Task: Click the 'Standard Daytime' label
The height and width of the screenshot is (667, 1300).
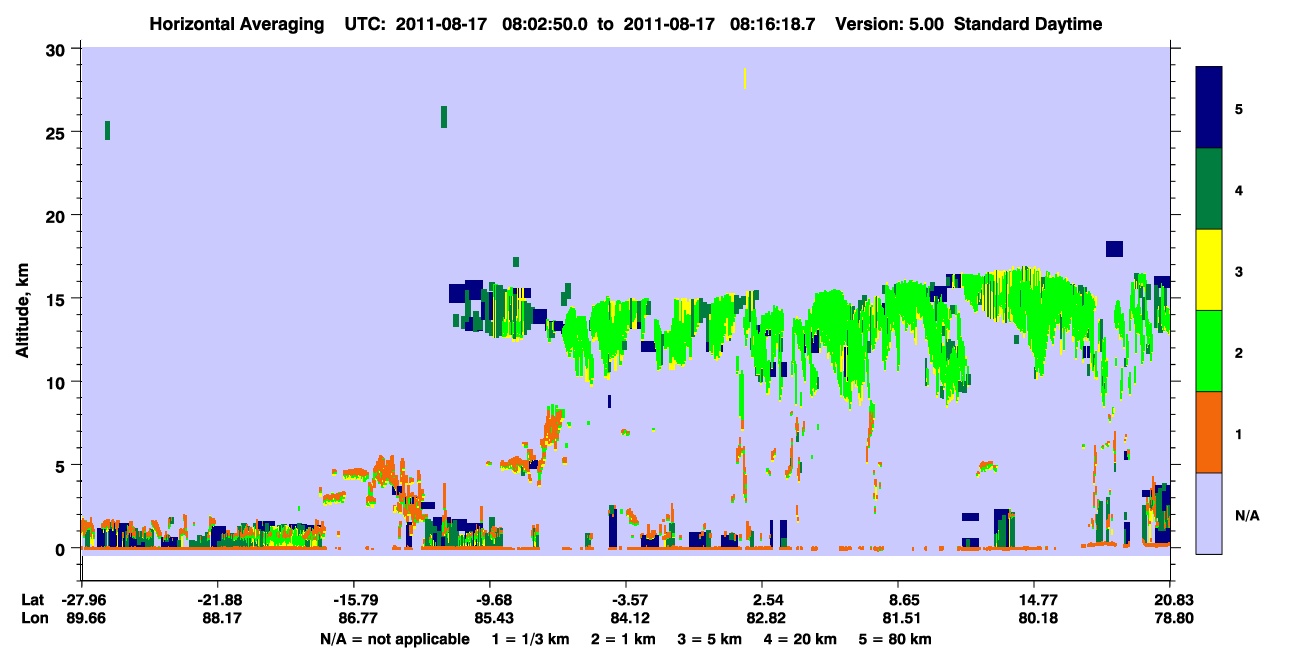Action: [x=1028, y=24]
